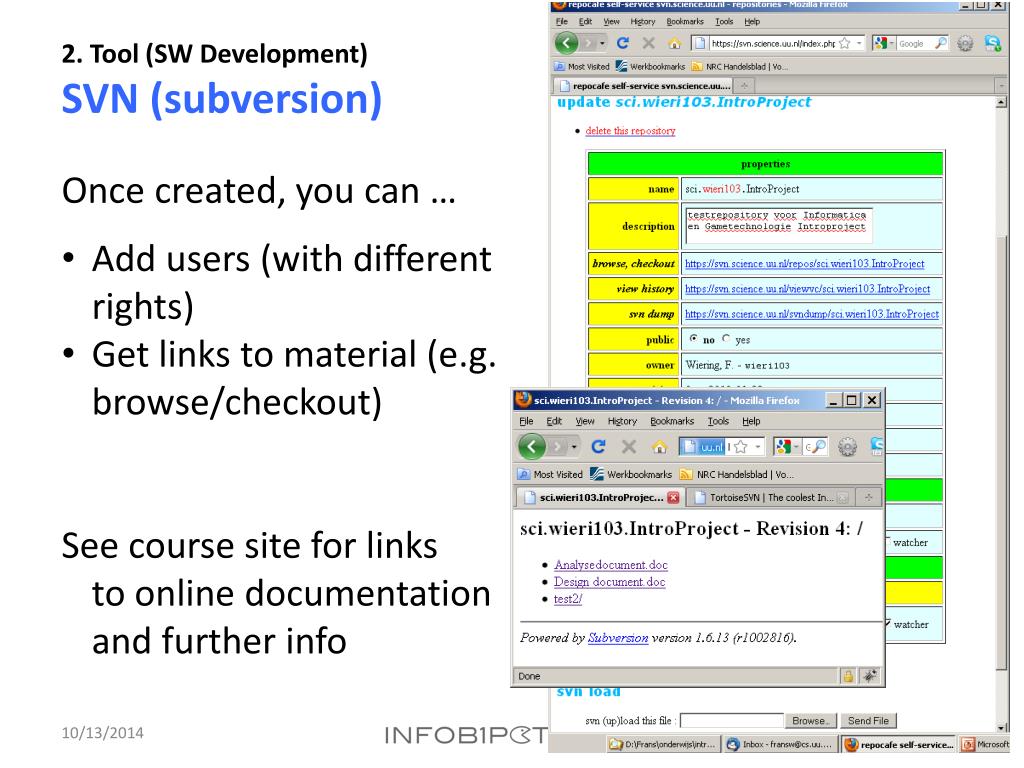This screenshot has height=768, width=1024.
Task: Reload the repocafe self-service page
Action: [622, 43]
